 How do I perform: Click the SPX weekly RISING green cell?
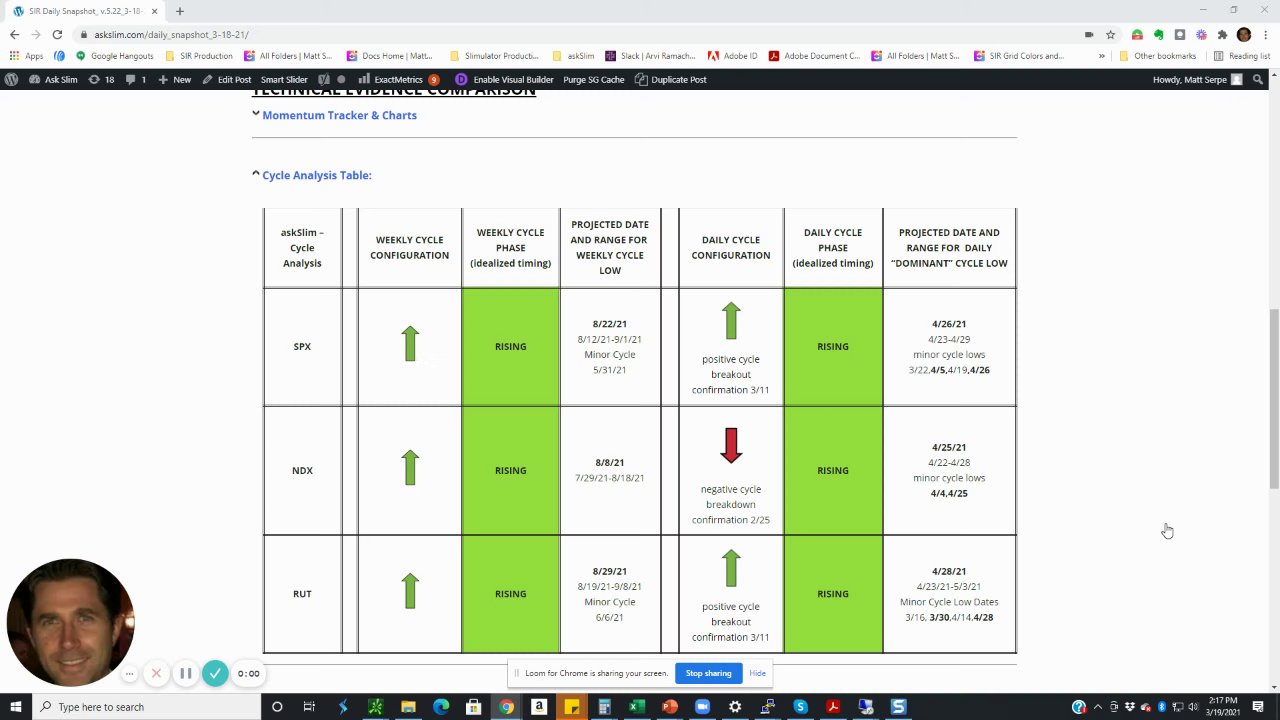510,346
